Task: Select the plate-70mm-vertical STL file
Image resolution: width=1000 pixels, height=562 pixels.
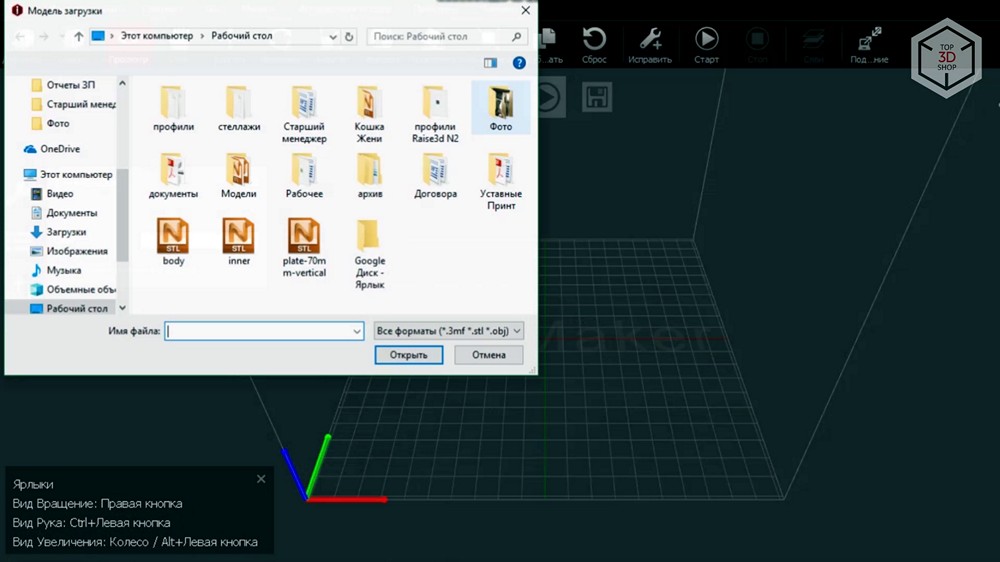Action: click(x=304, y=248)
